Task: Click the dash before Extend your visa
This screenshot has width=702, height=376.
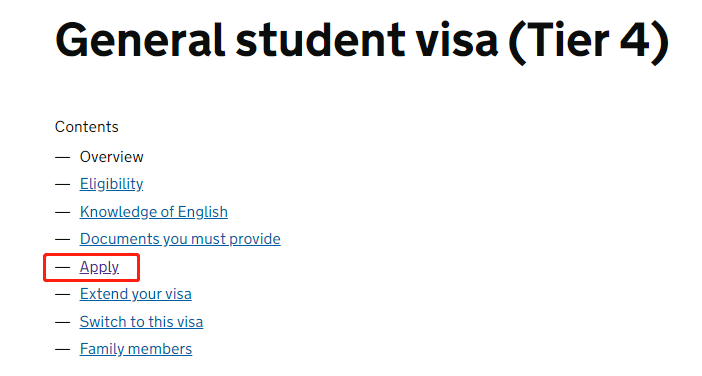Action: click(x=63, y=295)
